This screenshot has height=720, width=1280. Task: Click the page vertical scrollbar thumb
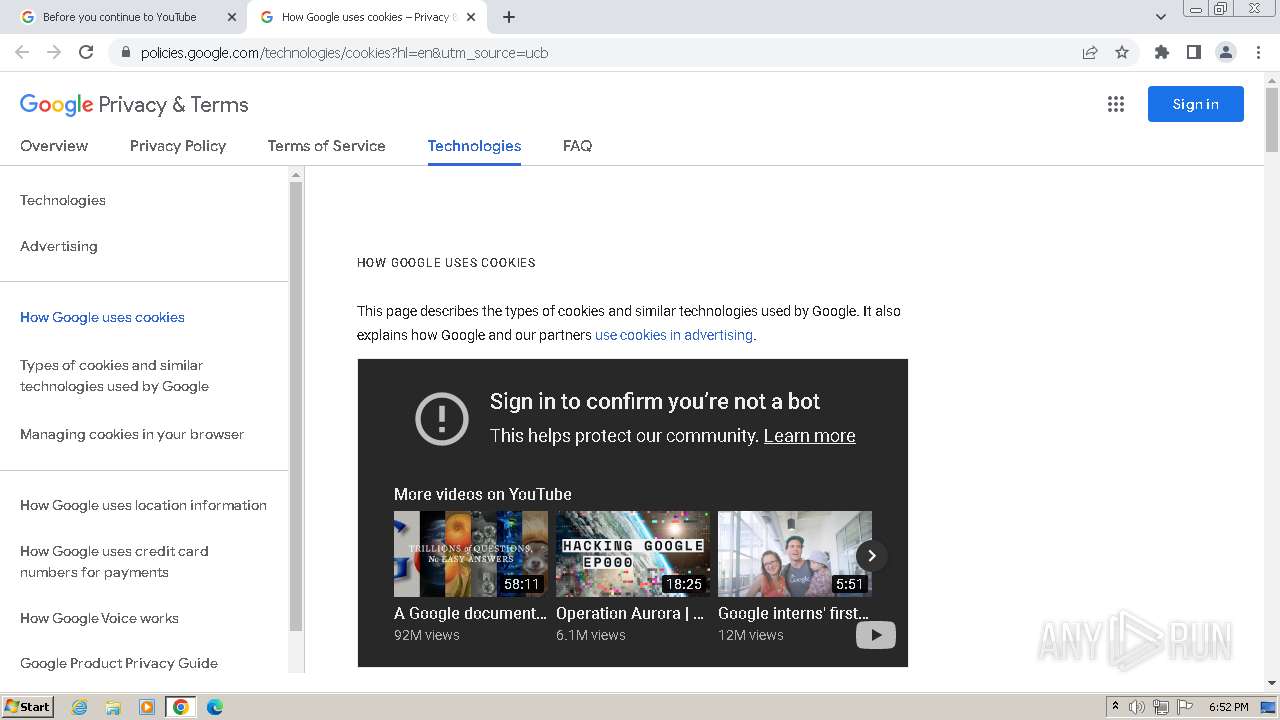tap(1272, 120)
